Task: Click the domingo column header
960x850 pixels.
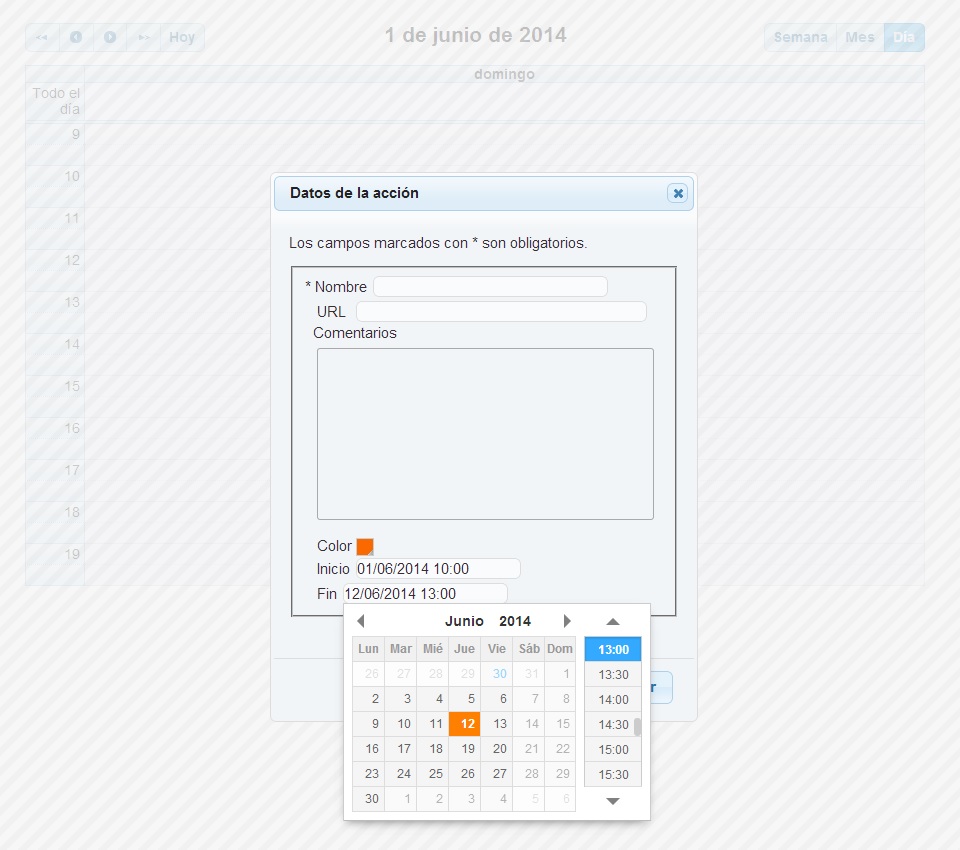Action: pos(504,74)
